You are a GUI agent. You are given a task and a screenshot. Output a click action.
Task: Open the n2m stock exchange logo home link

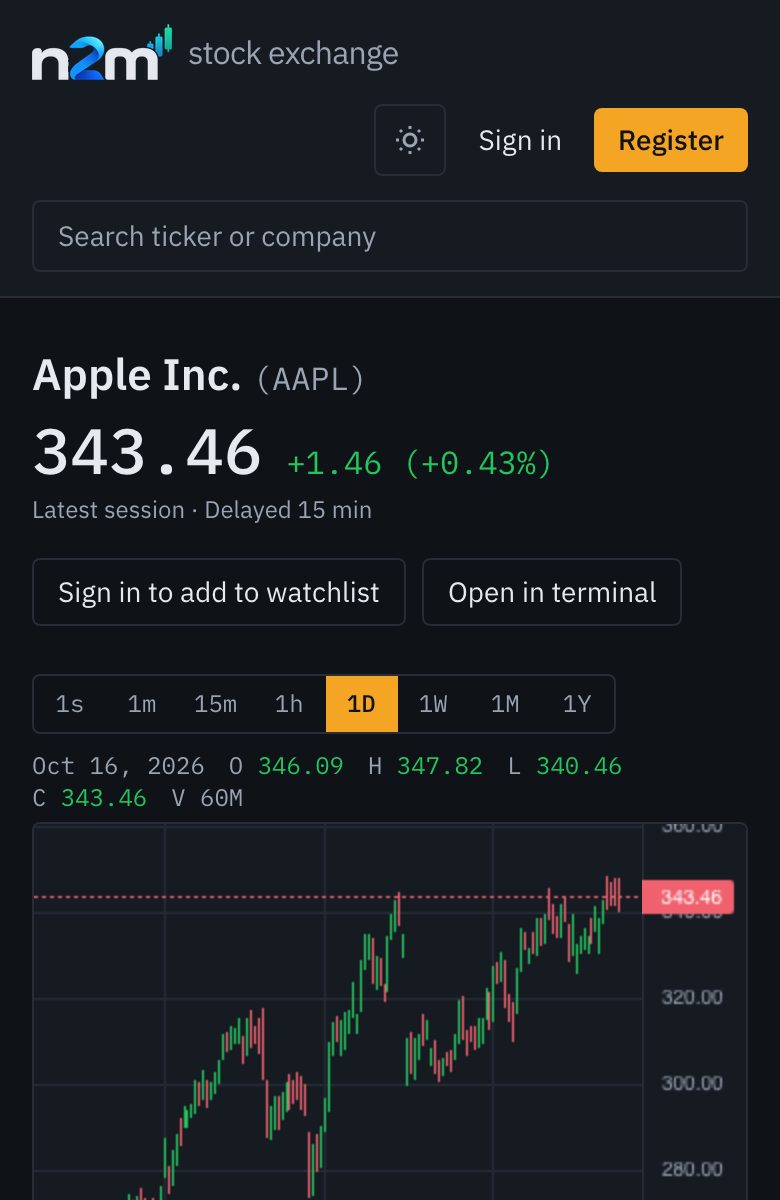(x=215, y=54)
